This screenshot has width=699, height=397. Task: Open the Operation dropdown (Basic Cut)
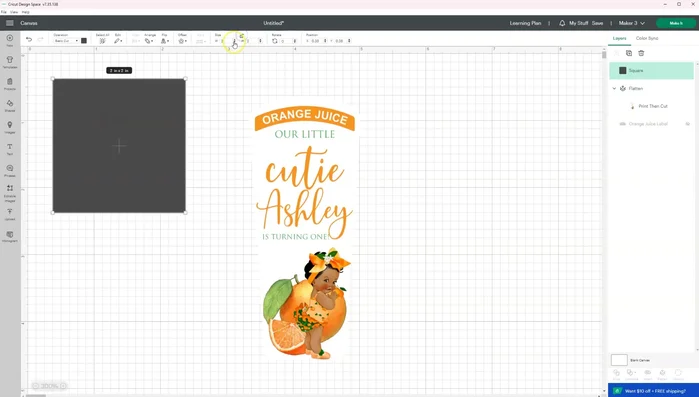click(66, 41)
